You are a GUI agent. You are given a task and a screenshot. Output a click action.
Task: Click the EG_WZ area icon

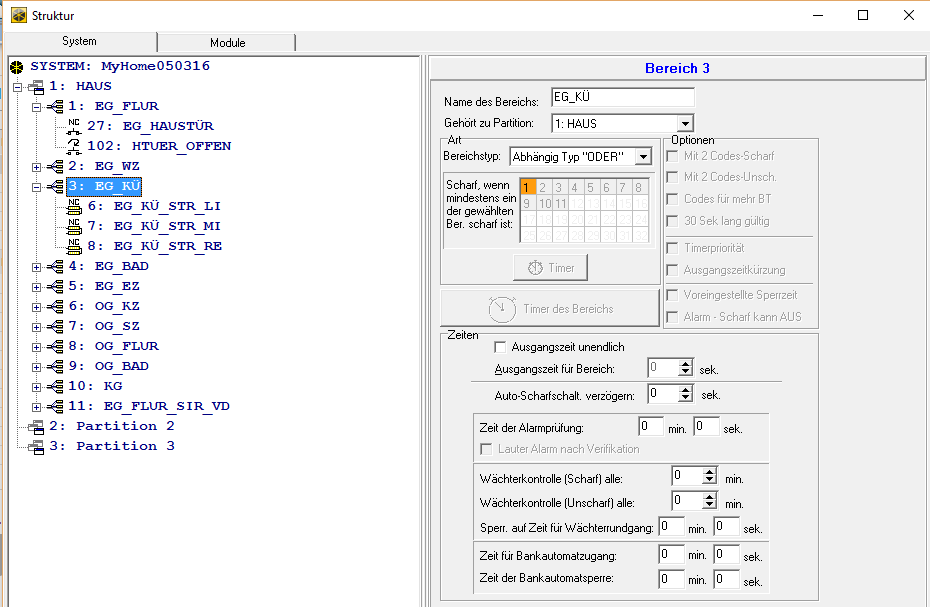coord(54,166)
